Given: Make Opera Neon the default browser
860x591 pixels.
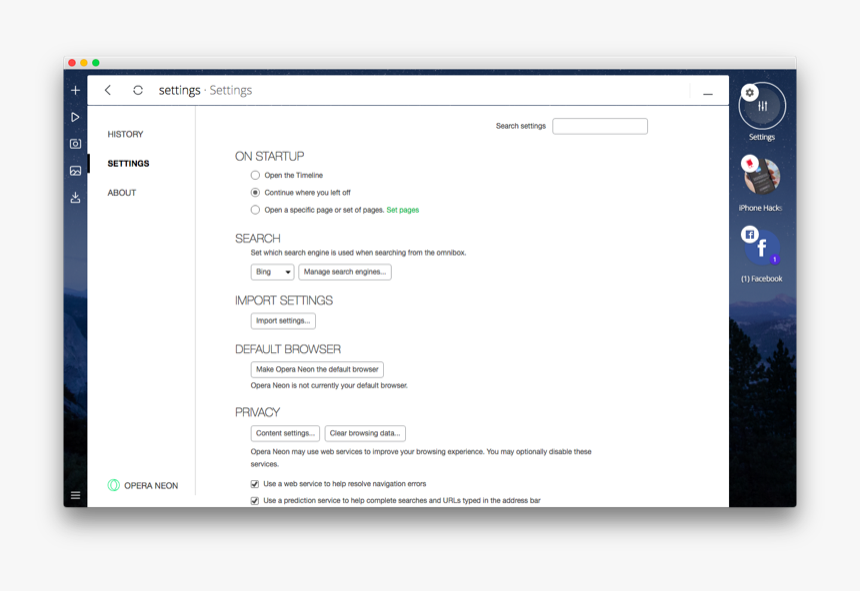Looking at the screenshot, I should point(317,370).
